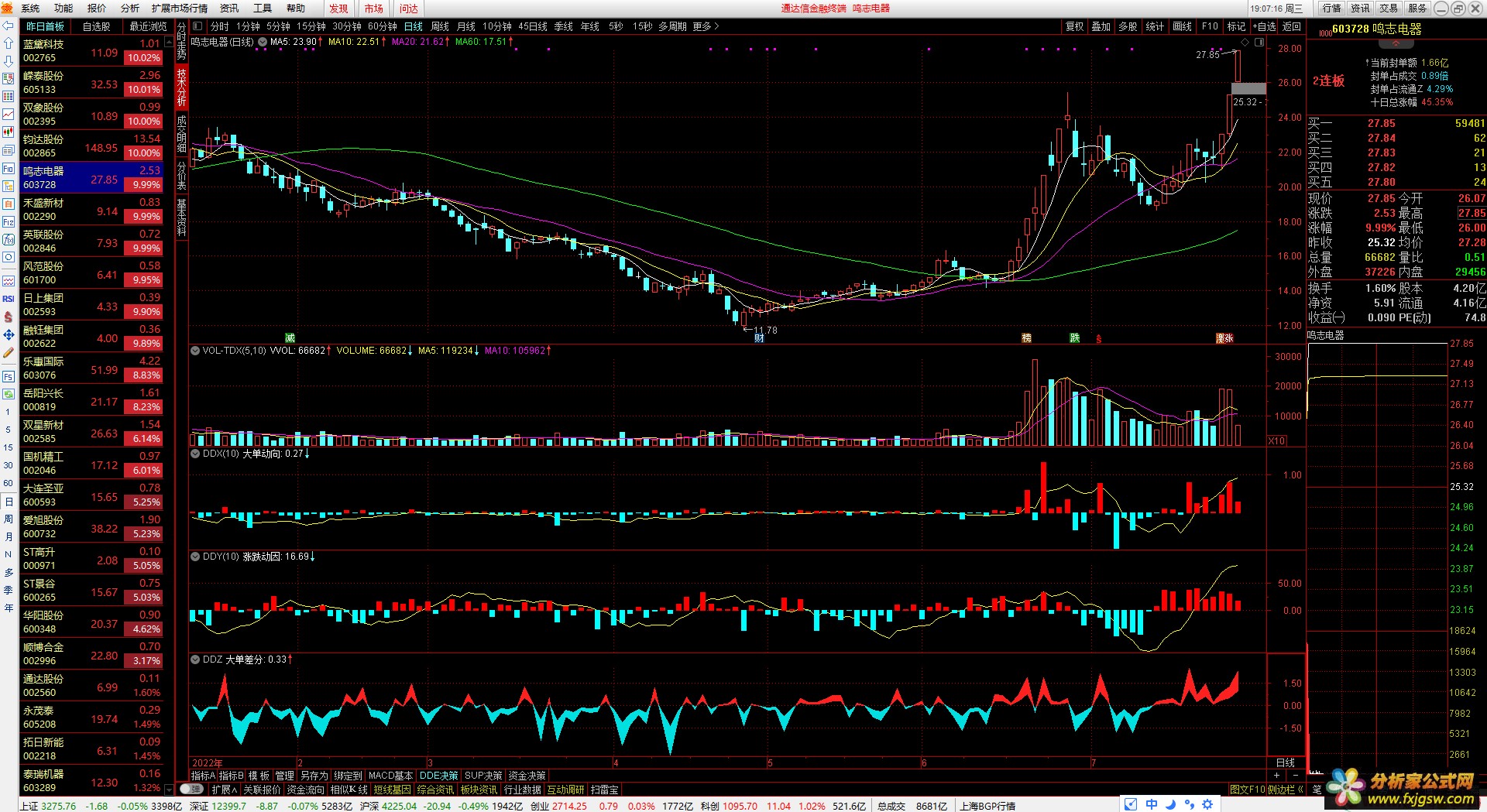Click the diamond icon at chart top-right
The width and height of the screenshot is (1487, 812).
click(1245, 42)
